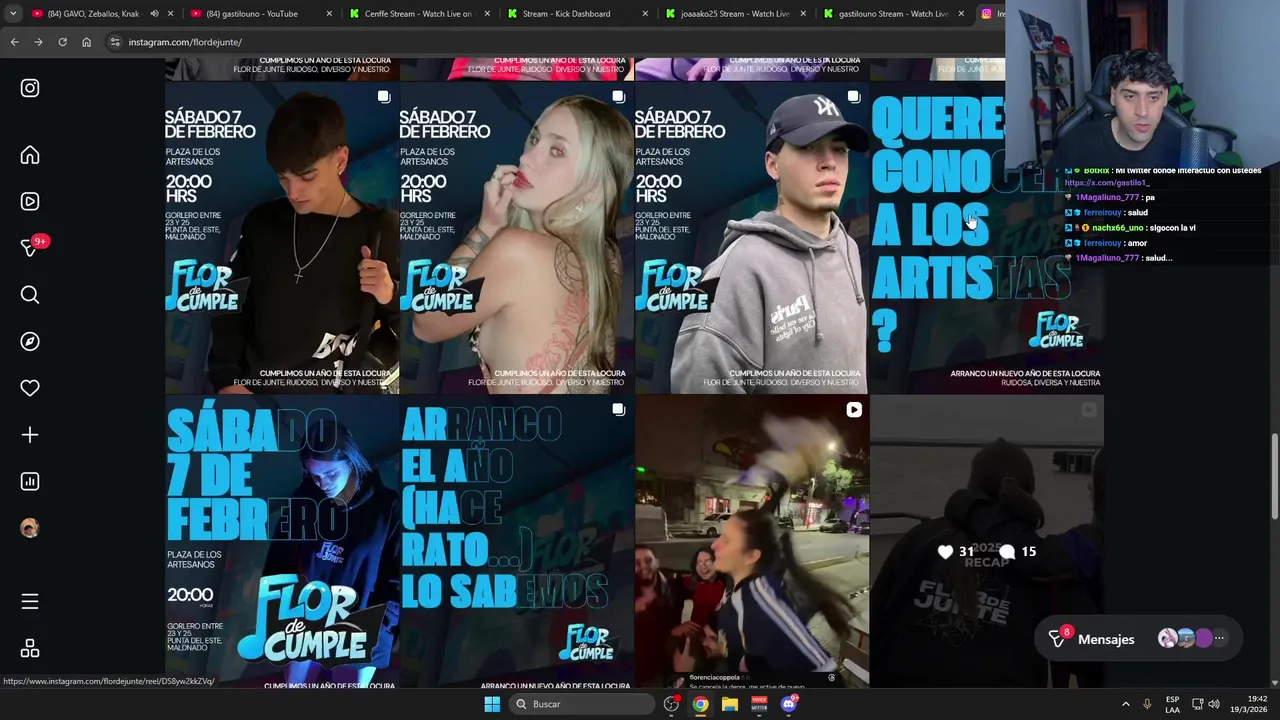The image size is (1280, 720).
Task: Switch to 'Stream - Kick Dashboard' tab
Action: pyautogui.click(x=576, y=14)
